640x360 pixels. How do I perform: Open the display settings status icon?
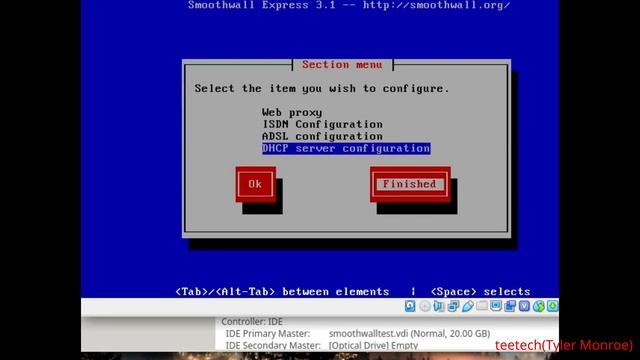(x=496, y=306)
